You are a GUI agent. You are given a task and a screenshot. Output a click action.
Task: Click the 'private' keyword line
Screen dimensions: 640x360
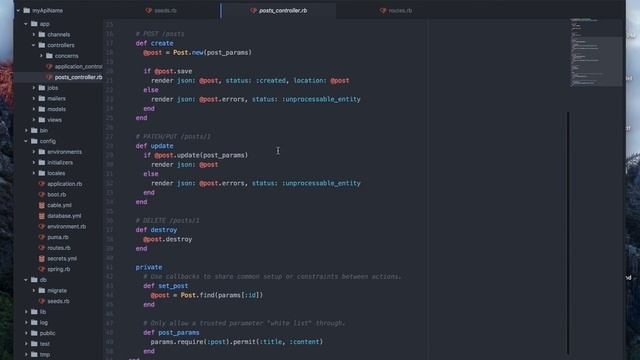point(149,267)
